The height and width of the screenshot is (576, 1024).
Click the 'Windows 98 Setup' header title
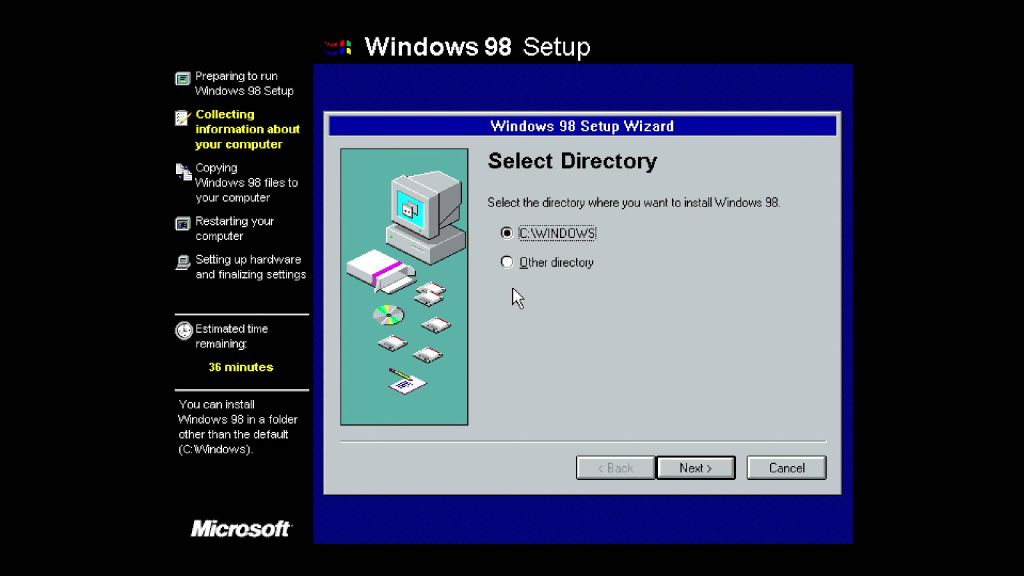(x=477, y=47)
